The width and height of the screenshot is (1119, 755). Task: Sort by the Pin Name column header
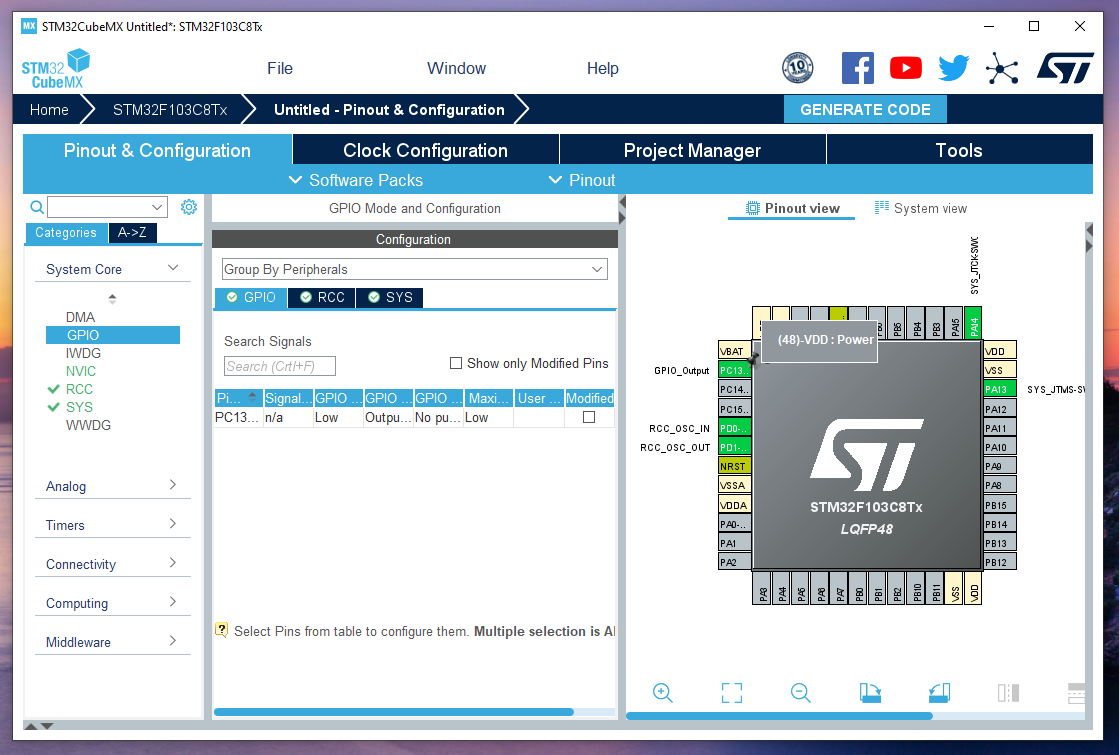(238, 398)
